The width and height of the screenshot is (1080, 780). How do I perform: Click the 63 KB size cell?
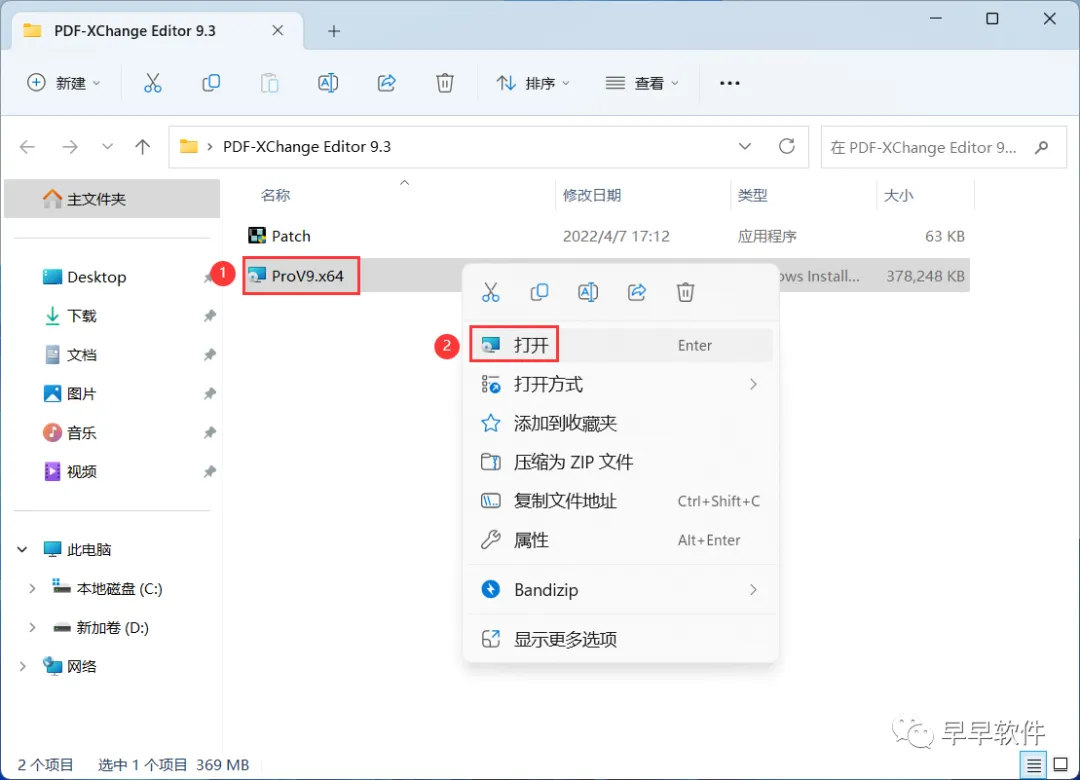[944, 236]
